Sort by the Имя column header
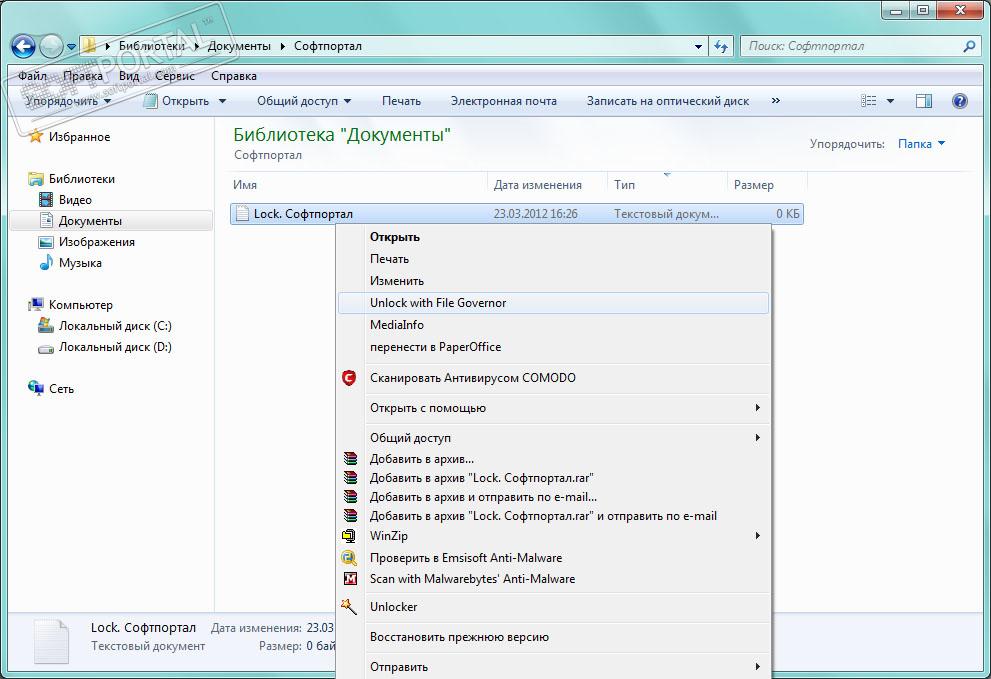The width and height of the screenshot is (991, 679). (x=245, y=185)
